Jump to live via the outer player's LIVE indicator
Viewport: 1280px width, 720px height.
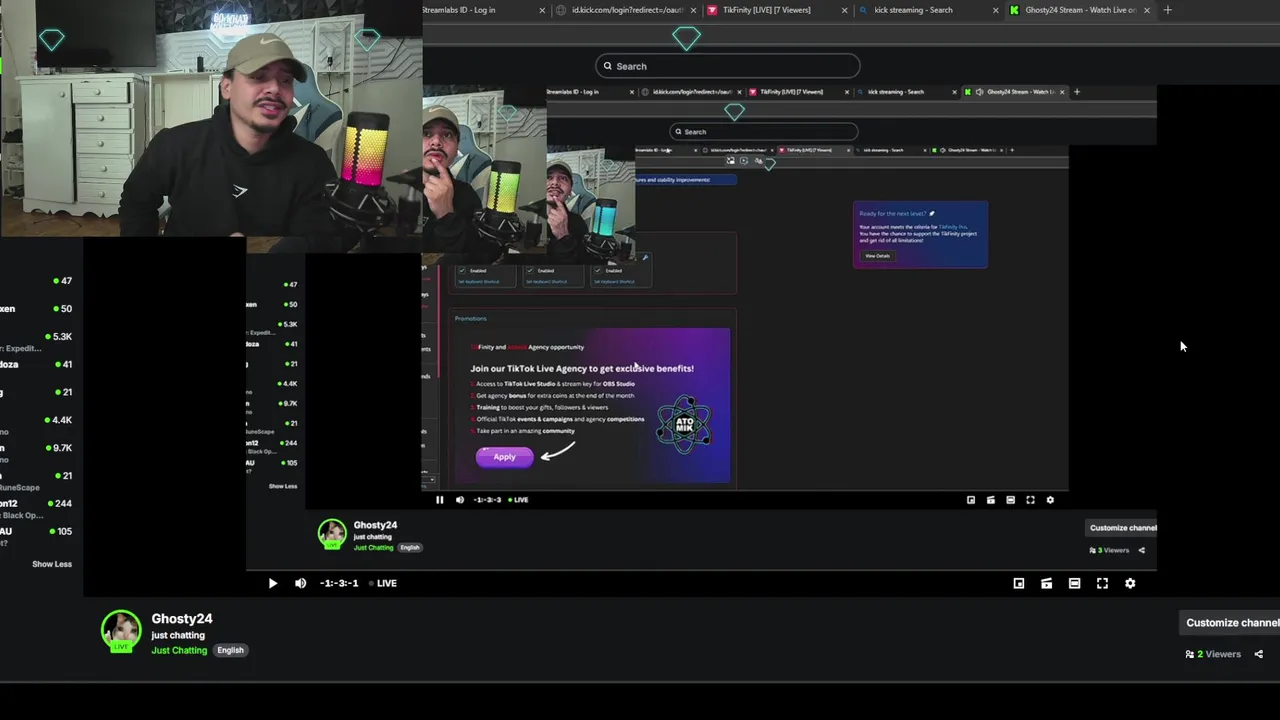[383, 583]
